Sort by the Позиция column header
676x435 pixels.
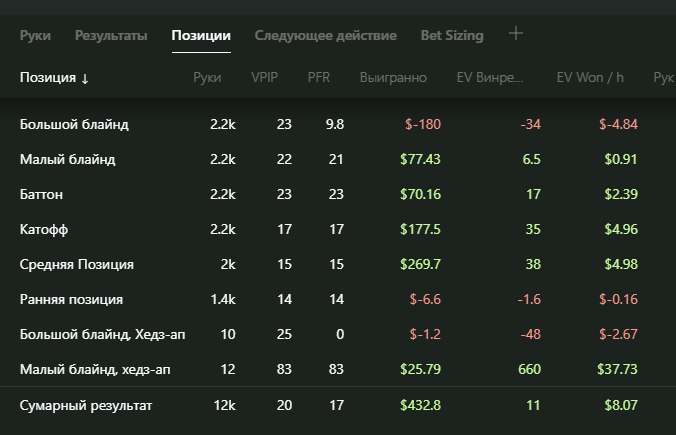(x=54, y=78)
